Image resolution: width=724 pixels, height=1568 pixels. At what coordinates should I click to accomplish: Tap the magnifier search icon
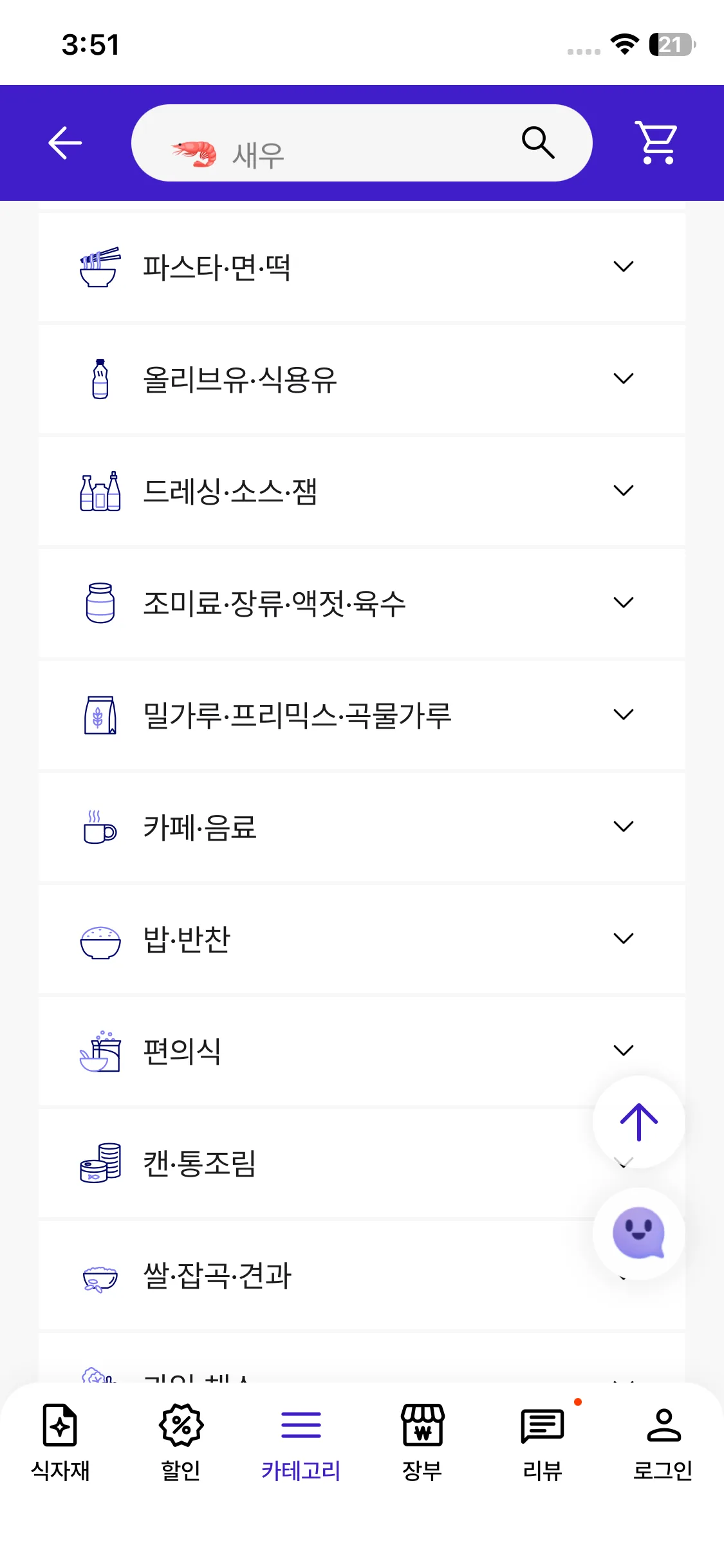click(x=537, y=142)
